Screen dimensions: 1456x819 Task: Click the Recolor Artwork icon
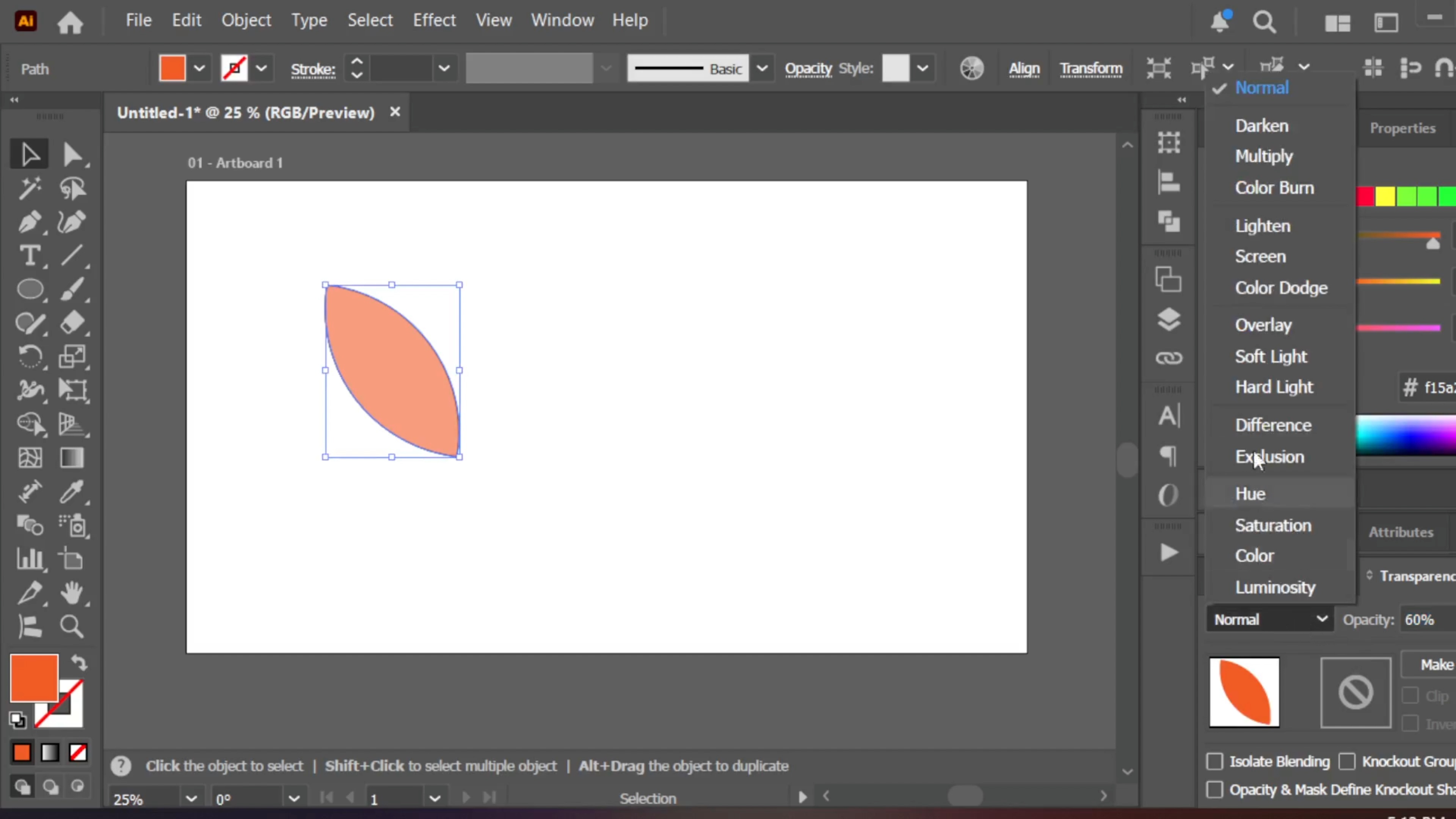(971, 69)
